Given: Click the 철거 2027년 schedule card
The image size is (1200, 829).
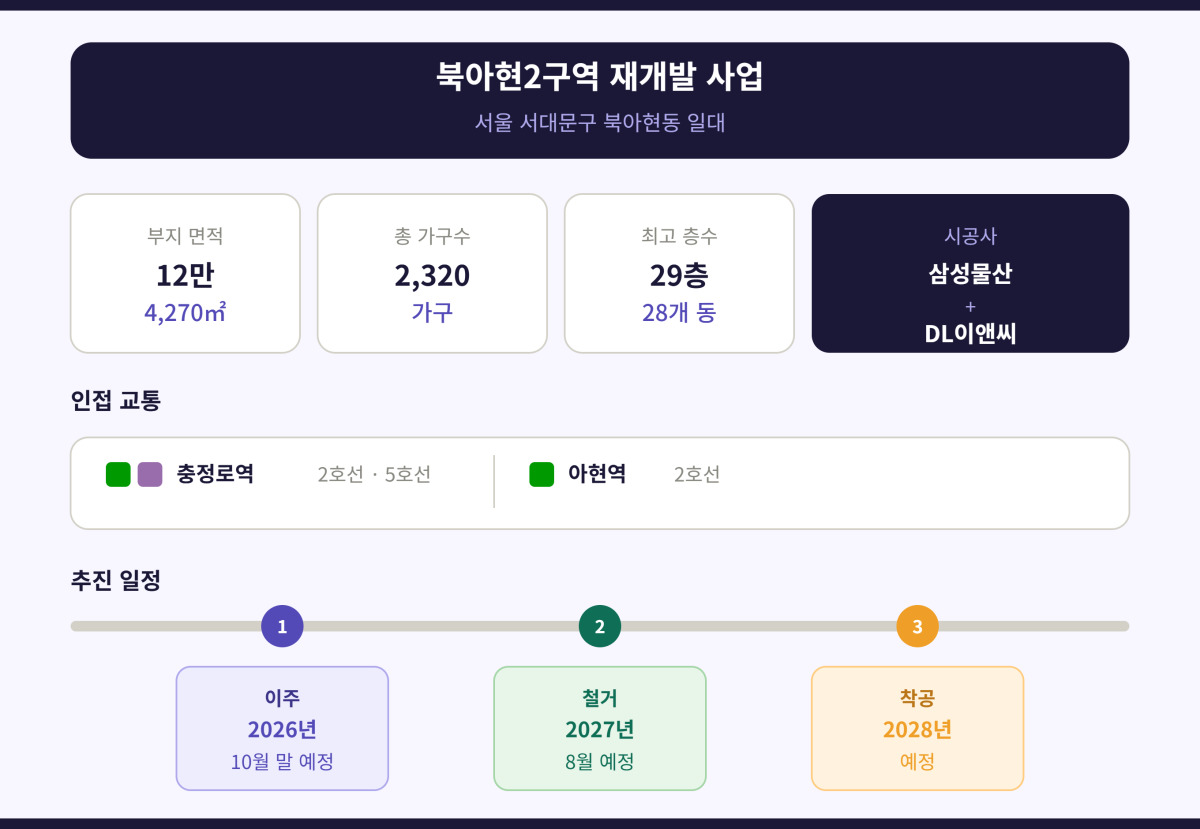Looking at the screenshot, I should (x=600, y=728).
